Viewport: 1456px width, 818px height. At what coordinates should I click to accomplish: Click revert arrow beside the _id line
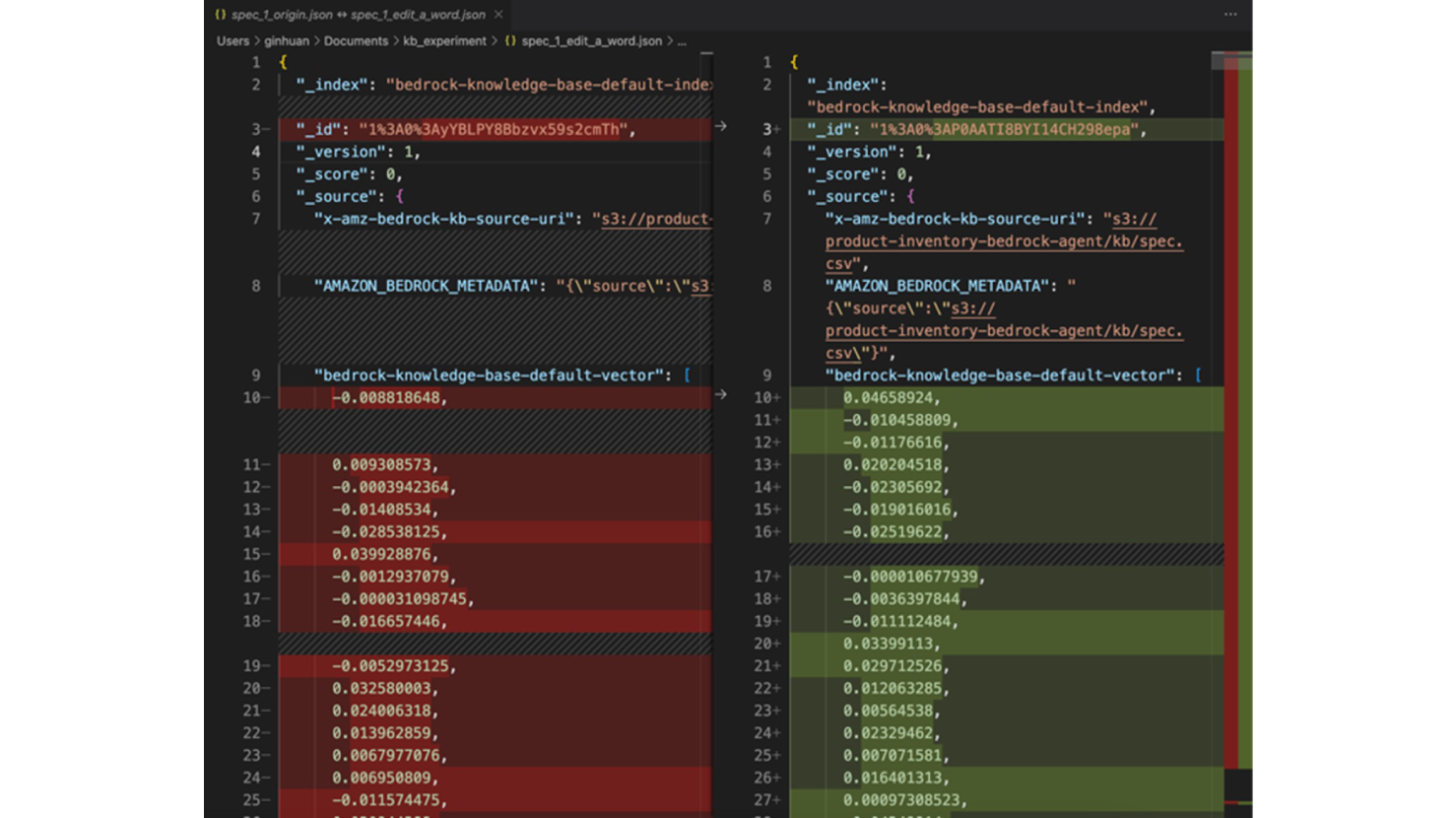721,127
